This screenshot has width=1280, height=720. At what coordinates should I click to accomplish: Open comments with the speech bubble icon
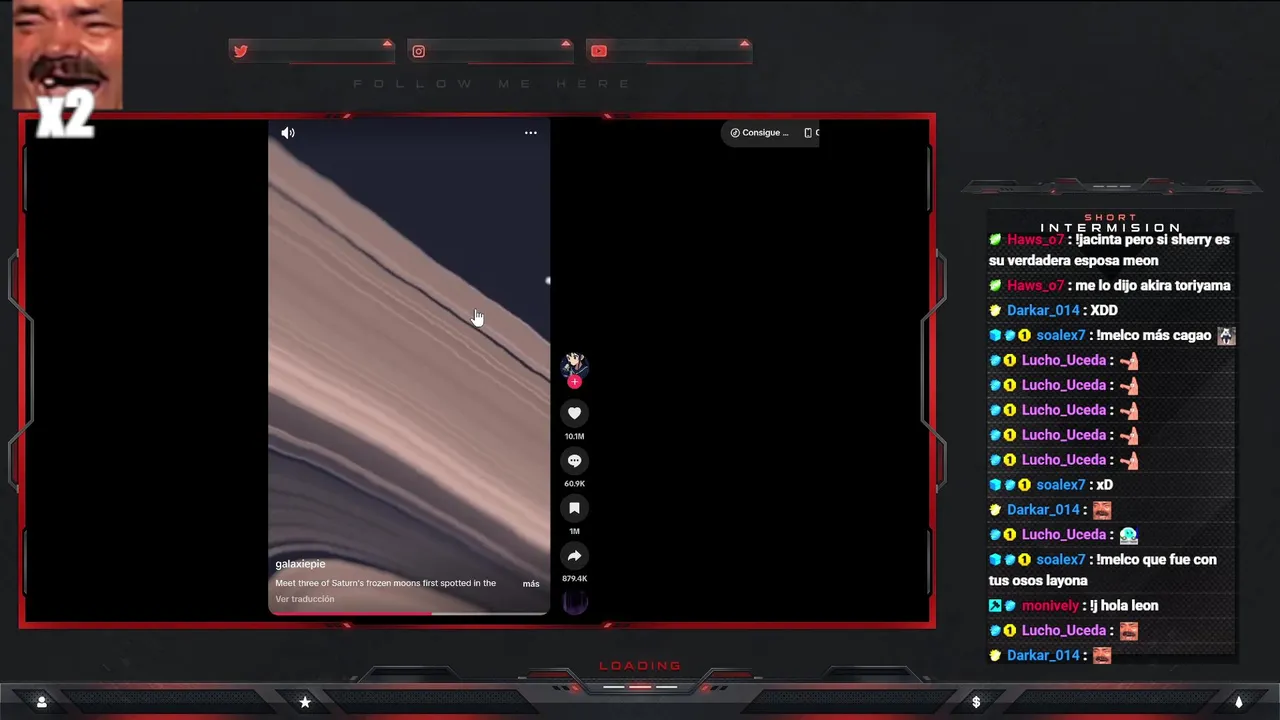tap(574, 461)
